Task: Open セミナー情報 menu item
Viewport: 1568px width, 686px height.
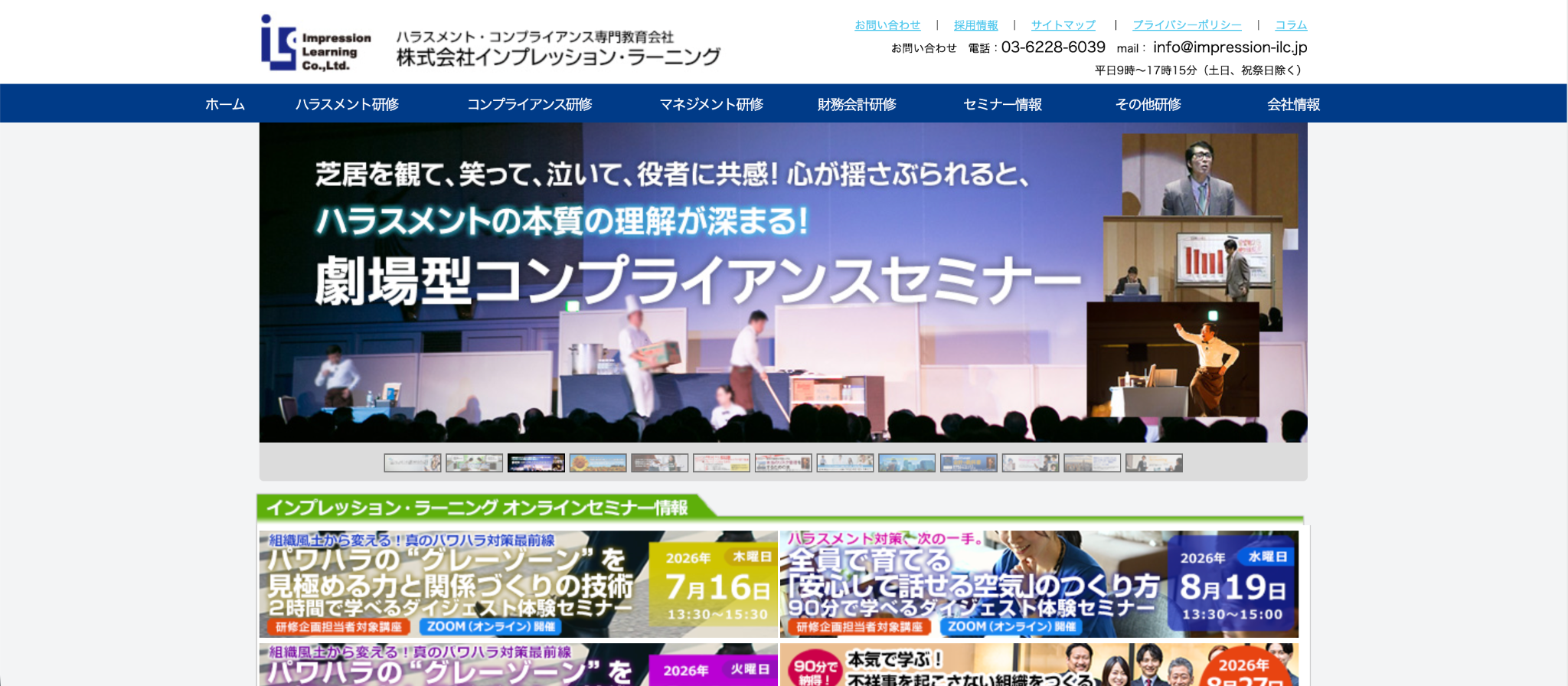Action: [x=1002, y=104]
